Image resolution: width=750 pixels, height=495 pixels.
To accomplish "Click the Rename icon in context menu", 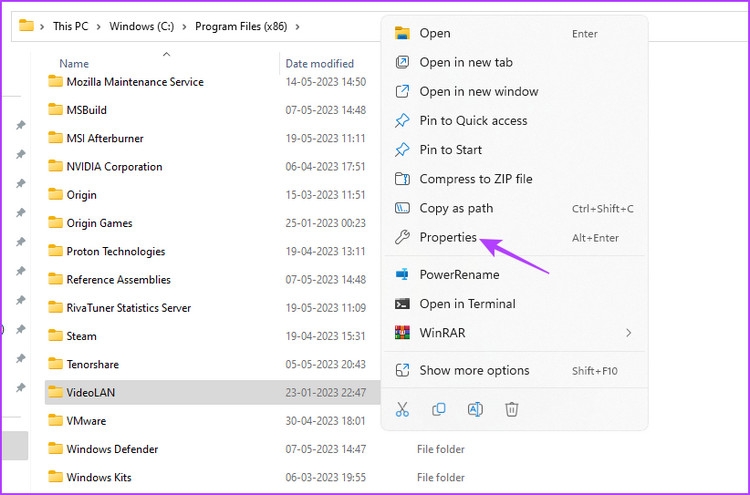I will (x=475, y=409).
